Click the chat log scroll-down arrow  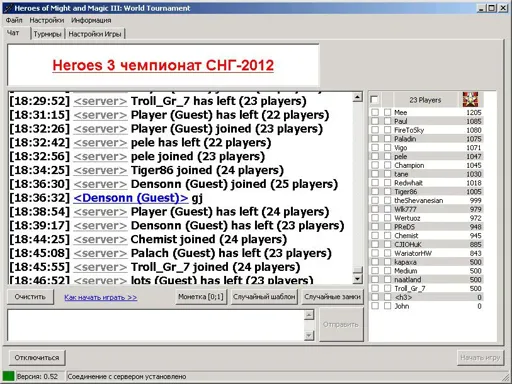click(x=357, y=279)
